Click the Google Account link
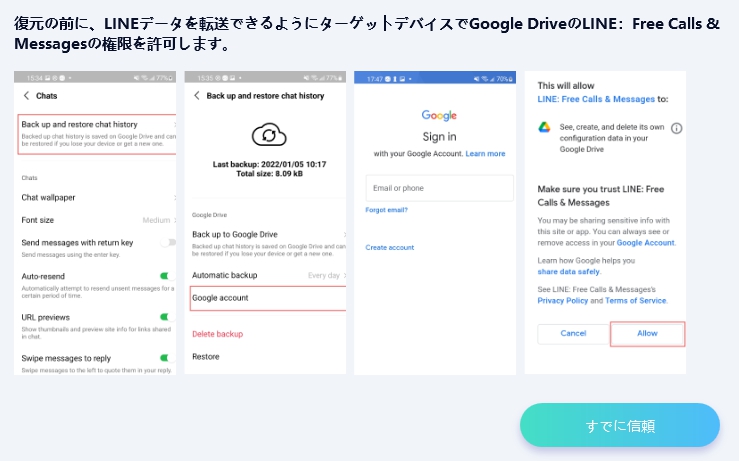Viewport: 739px width, 461px height. 646,243
